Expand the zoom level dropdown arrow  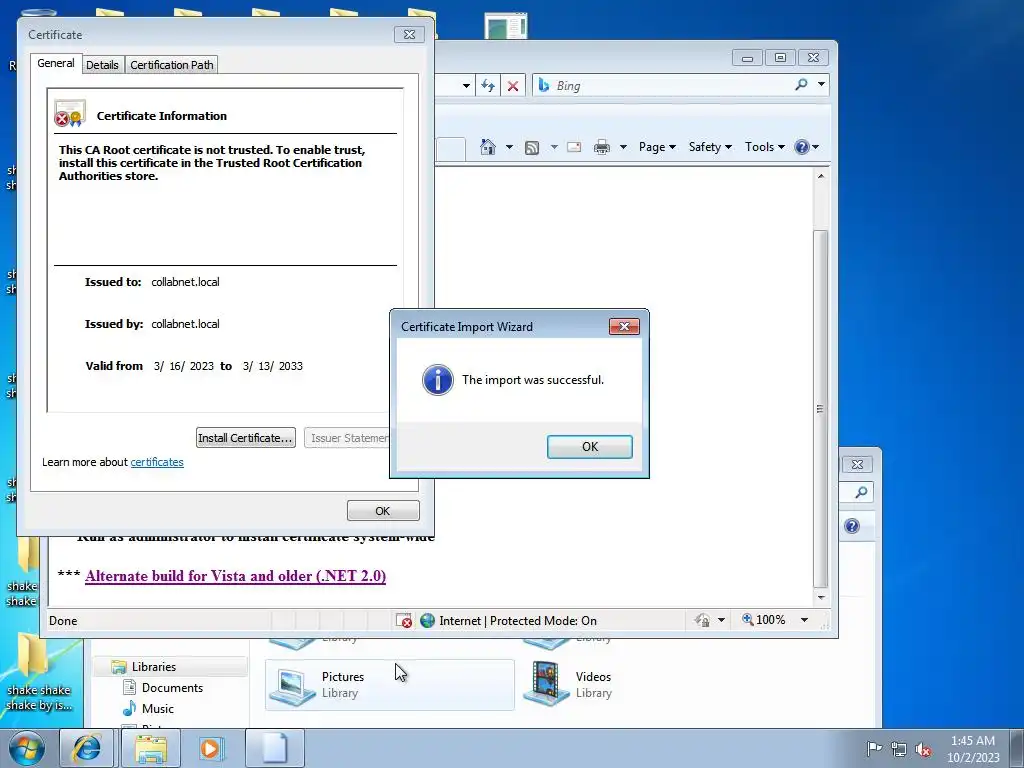pyautogui.click(x=805, y=620)
